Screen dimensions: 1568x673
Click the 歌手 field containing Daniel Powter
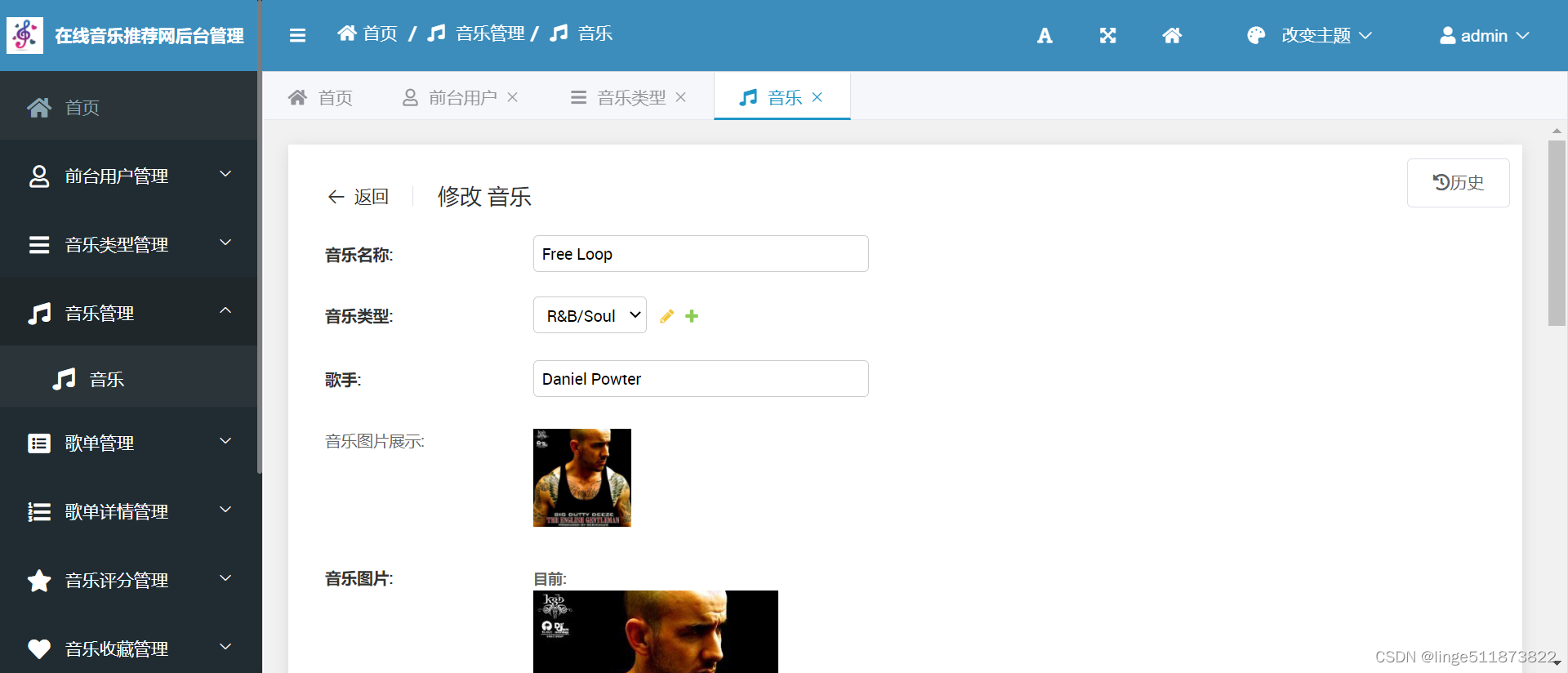[701, 379]
